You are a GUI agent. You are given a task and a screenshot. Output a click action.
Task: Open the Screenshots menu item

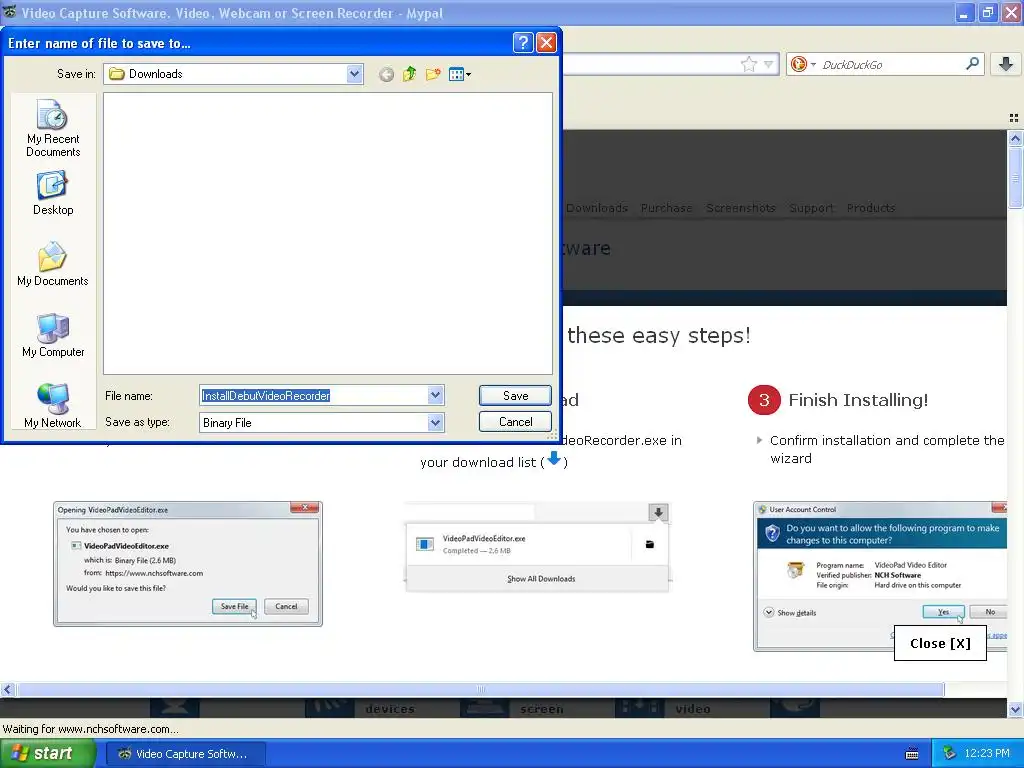741,208
